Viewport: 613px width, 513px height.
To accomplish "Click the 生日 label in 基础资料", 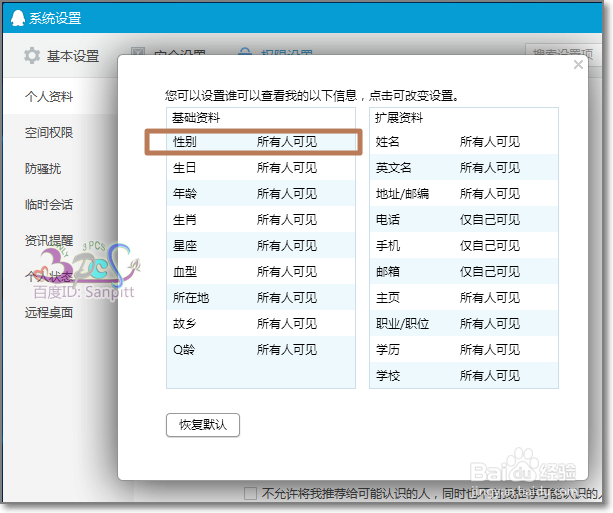I will 185,168.
